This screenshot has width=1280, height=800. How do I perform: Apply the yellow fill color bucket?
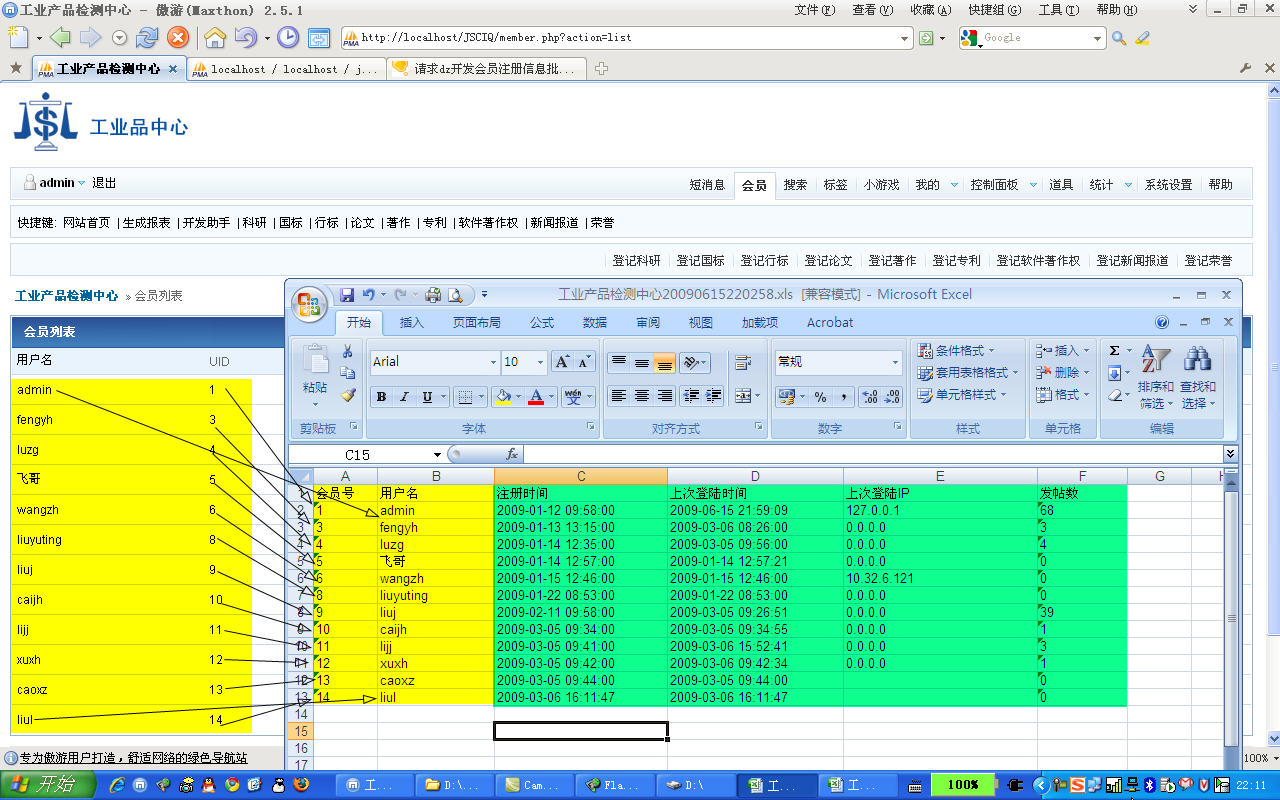click(x=502, y=397)
